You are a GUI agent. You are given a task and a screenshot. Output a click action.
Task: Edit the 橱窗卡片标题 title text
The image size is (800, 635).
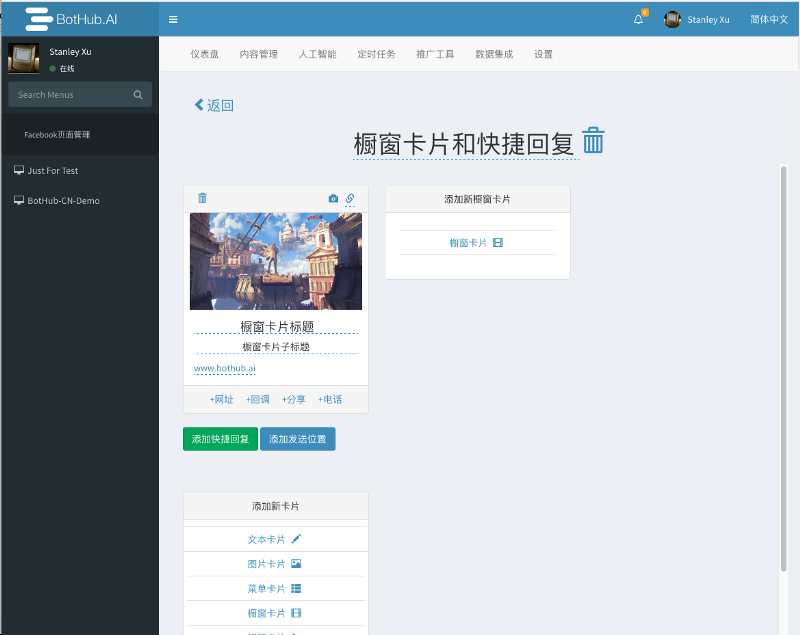(277, 326)
